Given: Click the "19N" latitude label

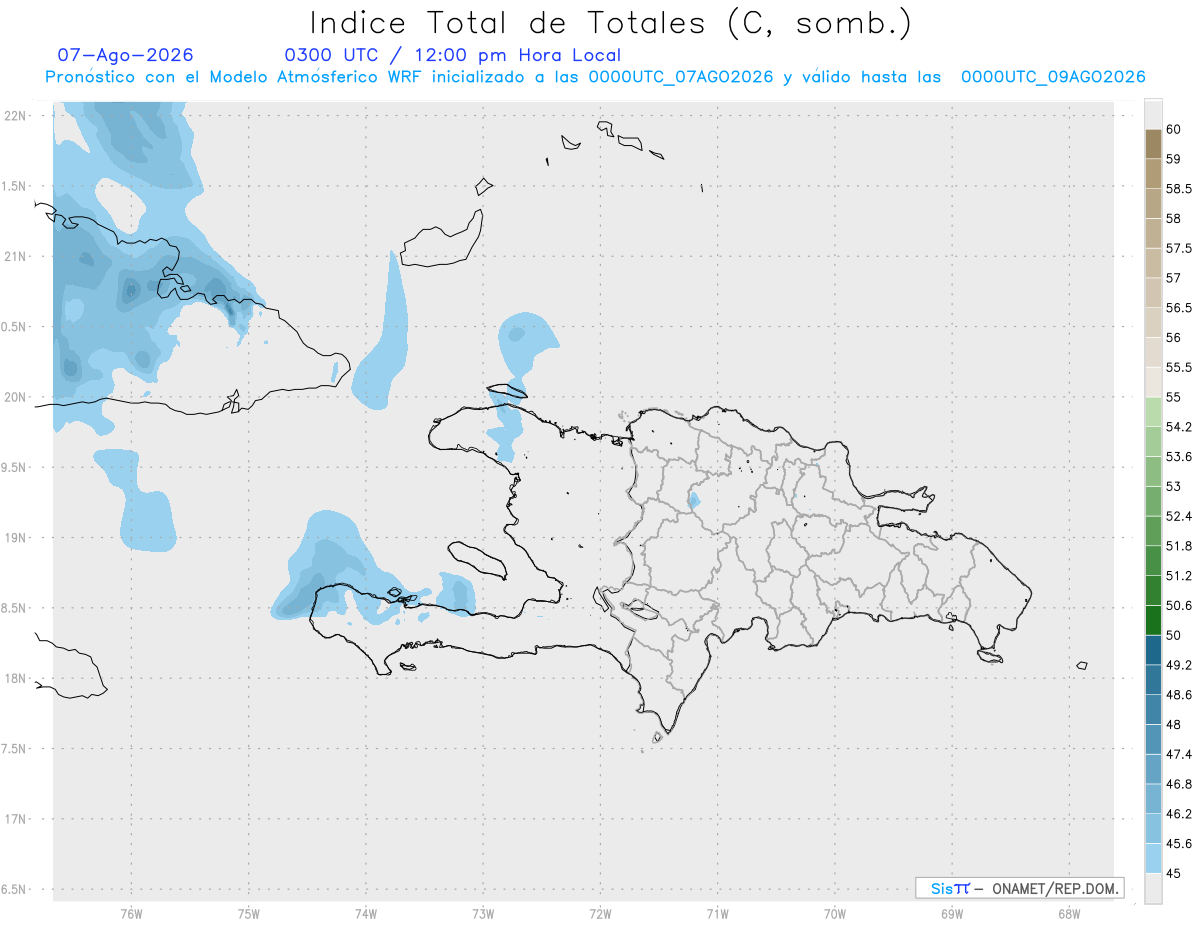Looking at the screenshot, I should 15,538.
